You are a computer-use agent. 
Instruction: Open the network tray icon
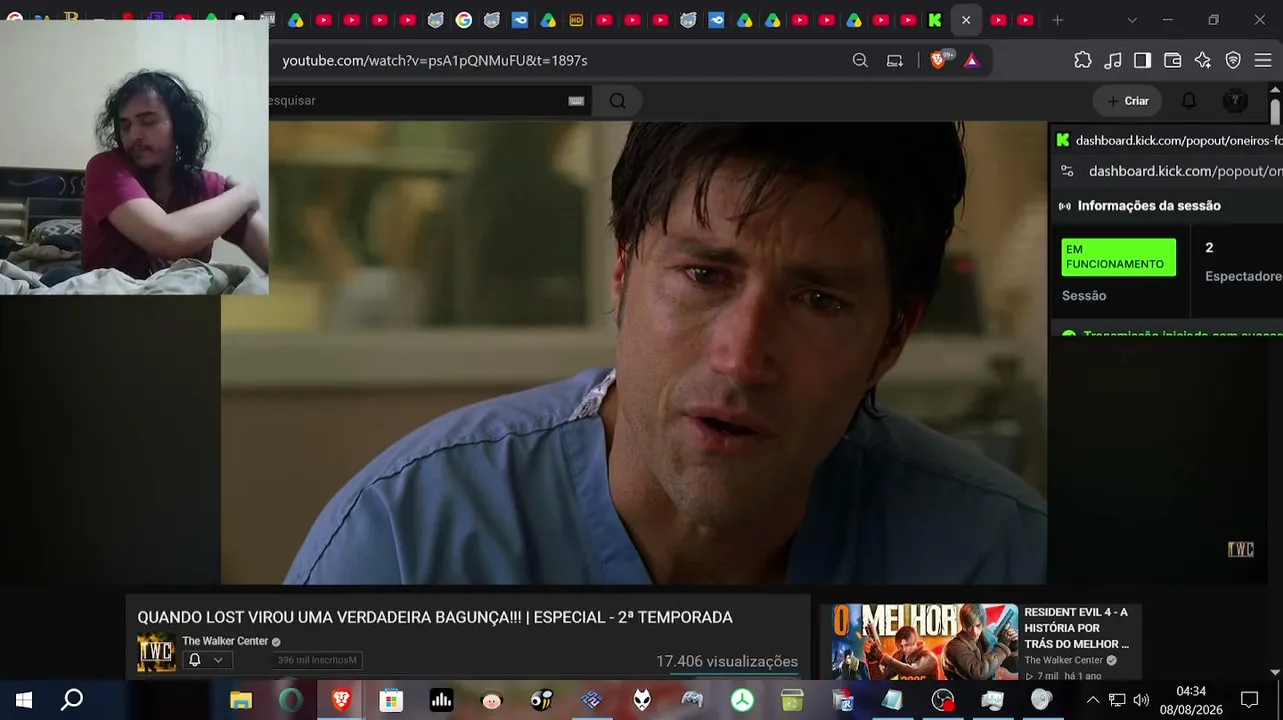point(1117,700)
